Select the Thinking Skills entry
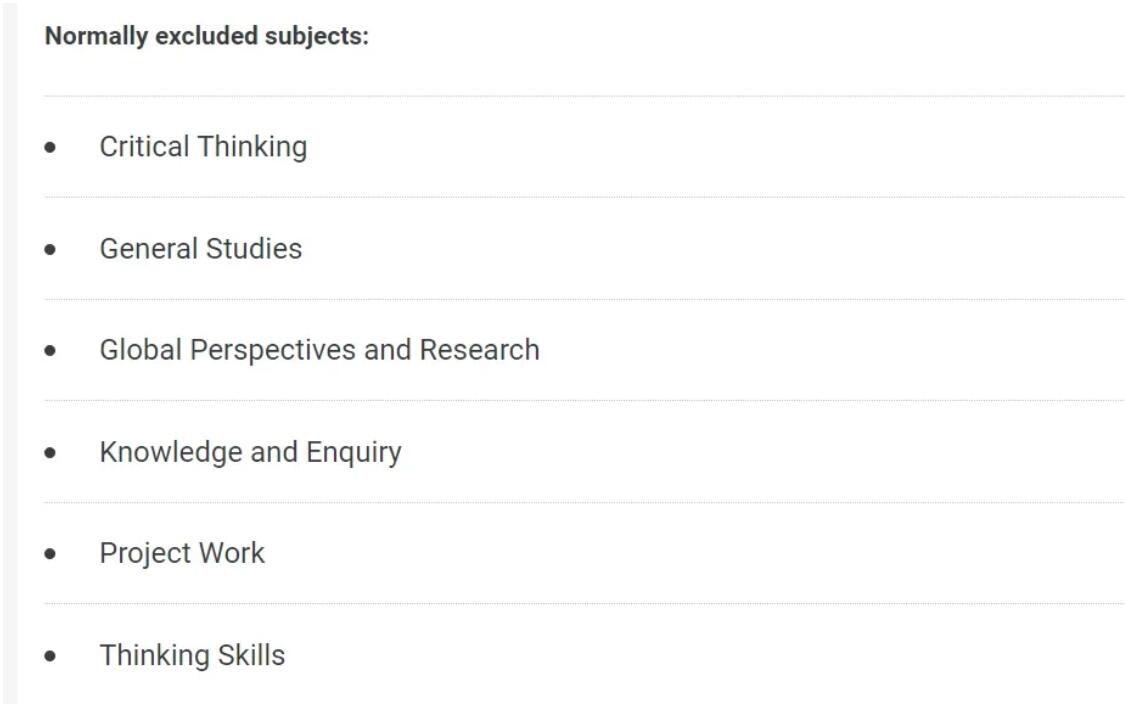 [x=192, y=656]
